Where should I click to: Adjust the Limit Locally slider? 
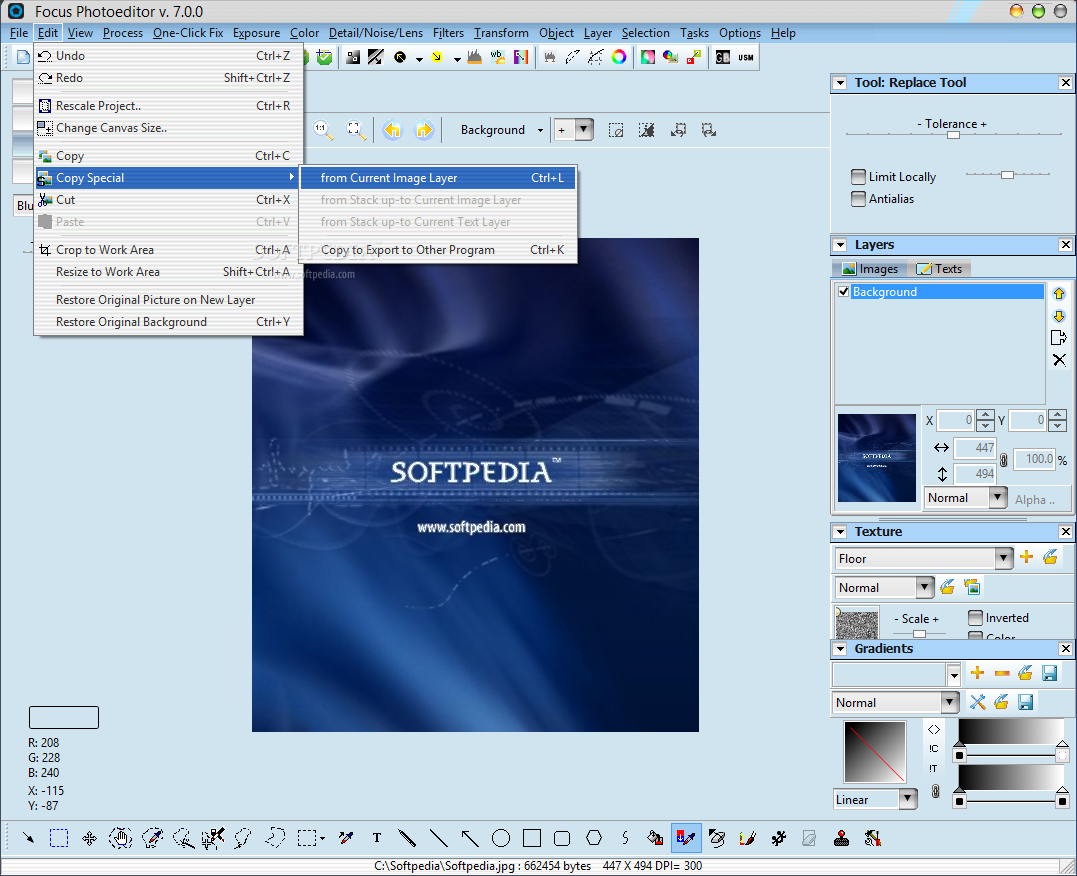(x=1007, y=175)
